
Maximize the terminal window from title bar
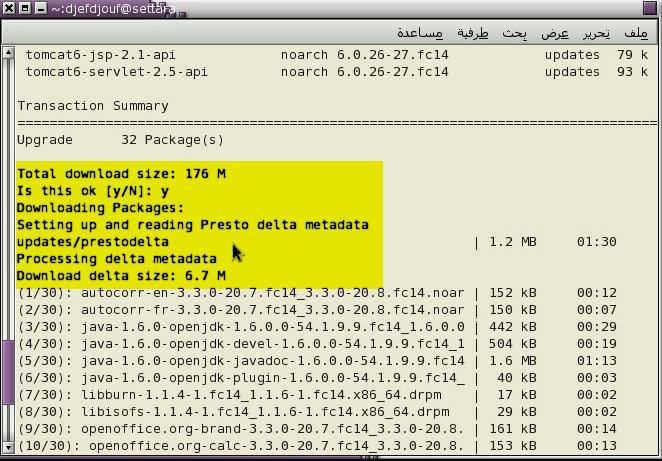pos(25,8)
